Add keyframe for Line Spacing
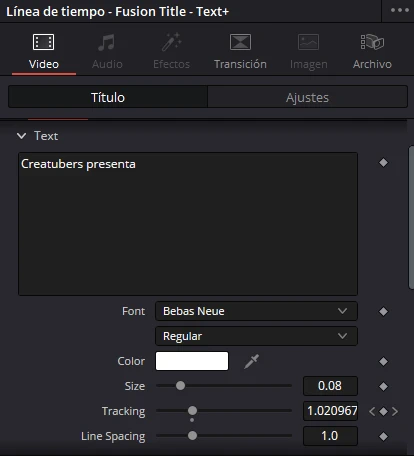 [x=383, y=436]
